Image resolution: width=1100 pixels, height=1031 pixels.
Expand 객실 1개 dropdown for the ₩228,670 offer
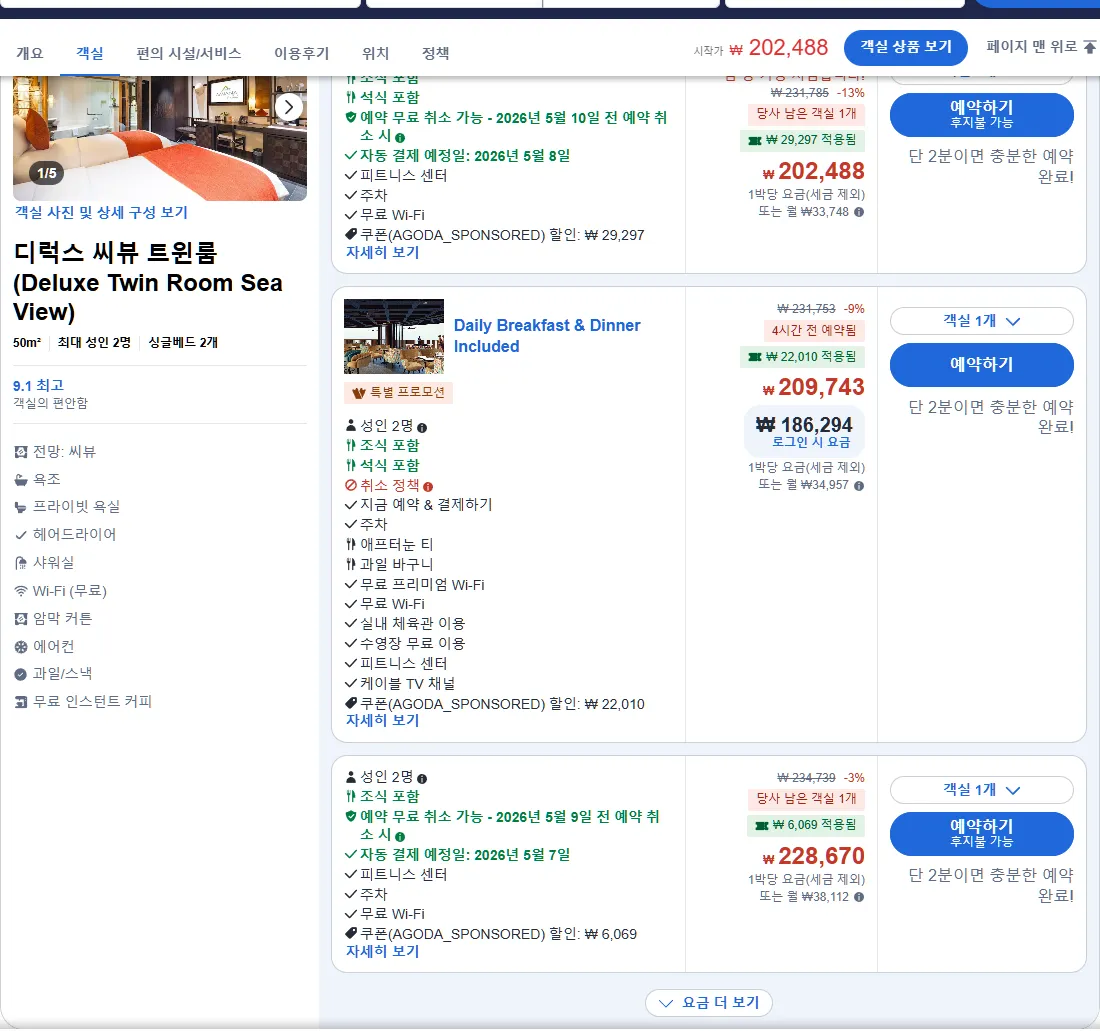981,790
